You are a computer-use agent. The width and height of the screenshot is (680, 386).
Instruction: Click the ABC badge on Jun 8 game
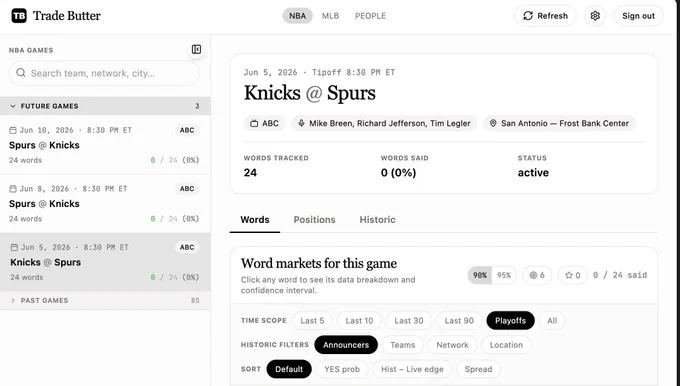click(x=187, y=189)
